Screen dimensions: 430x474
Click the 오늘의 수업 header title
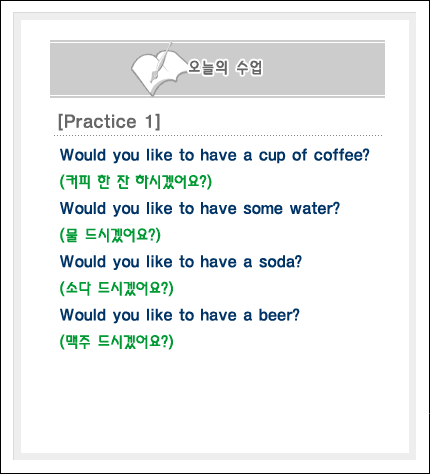pyautogui.click(x=225, y=68)
